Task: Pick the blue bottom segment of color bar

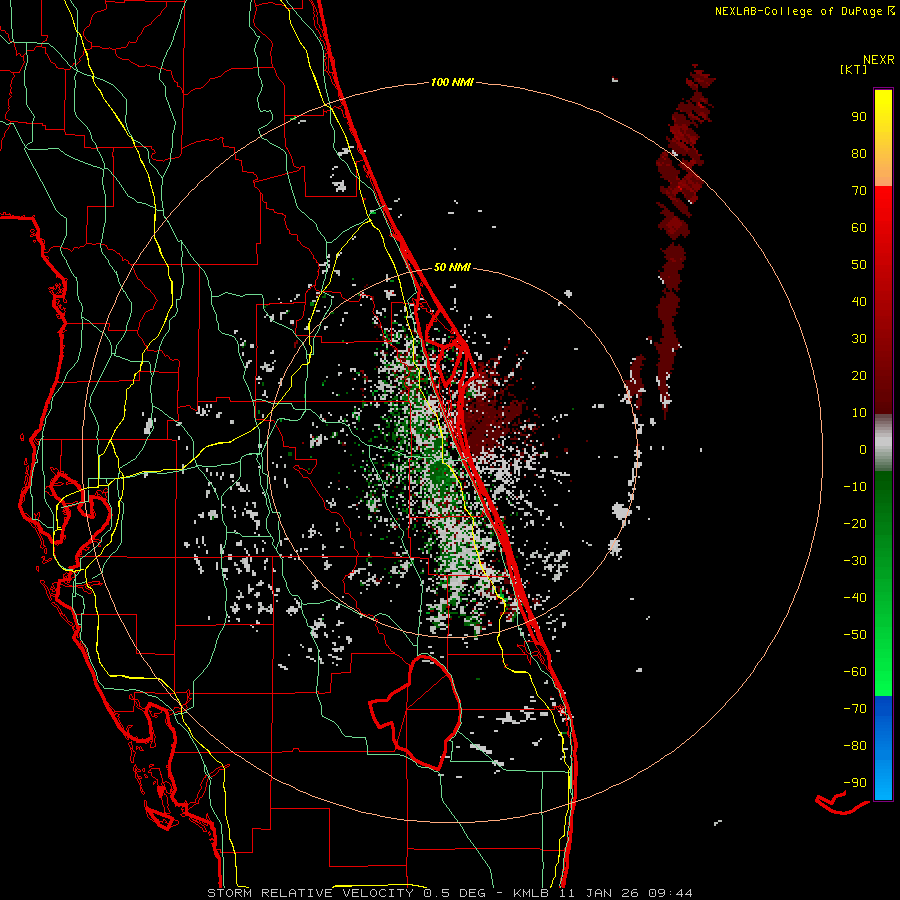Action: click(883, 748)
